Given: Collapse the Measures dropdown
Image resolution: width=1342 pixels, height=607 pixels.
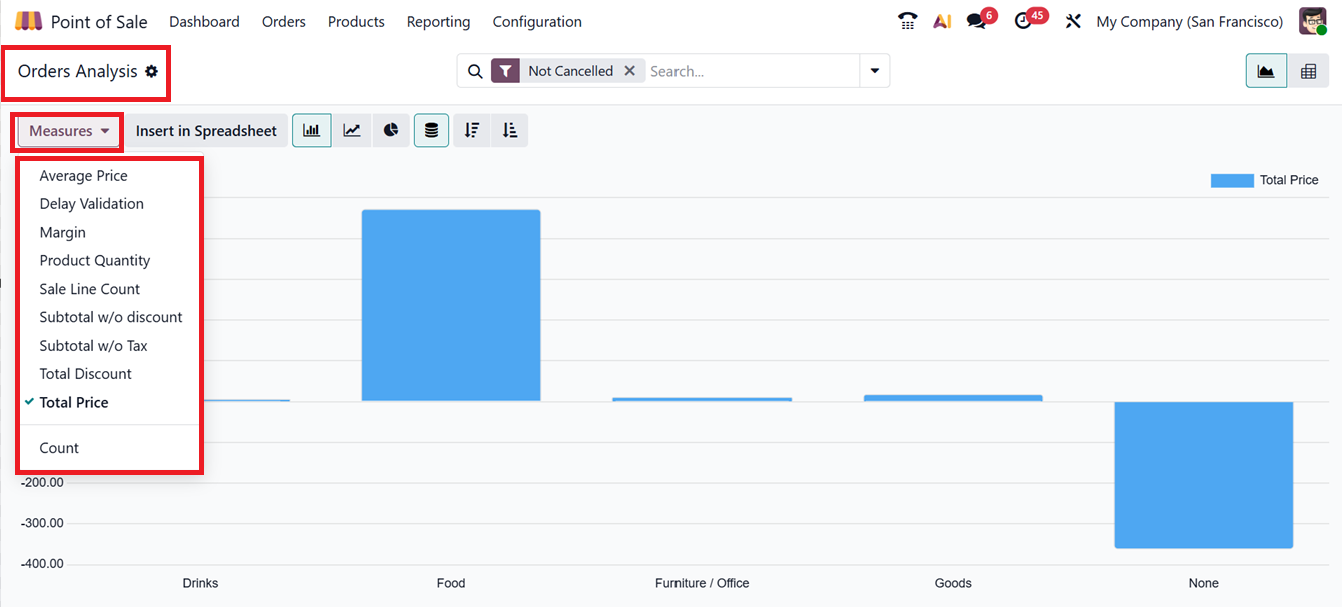Looking at the screenshot, I should click(69, 131).
